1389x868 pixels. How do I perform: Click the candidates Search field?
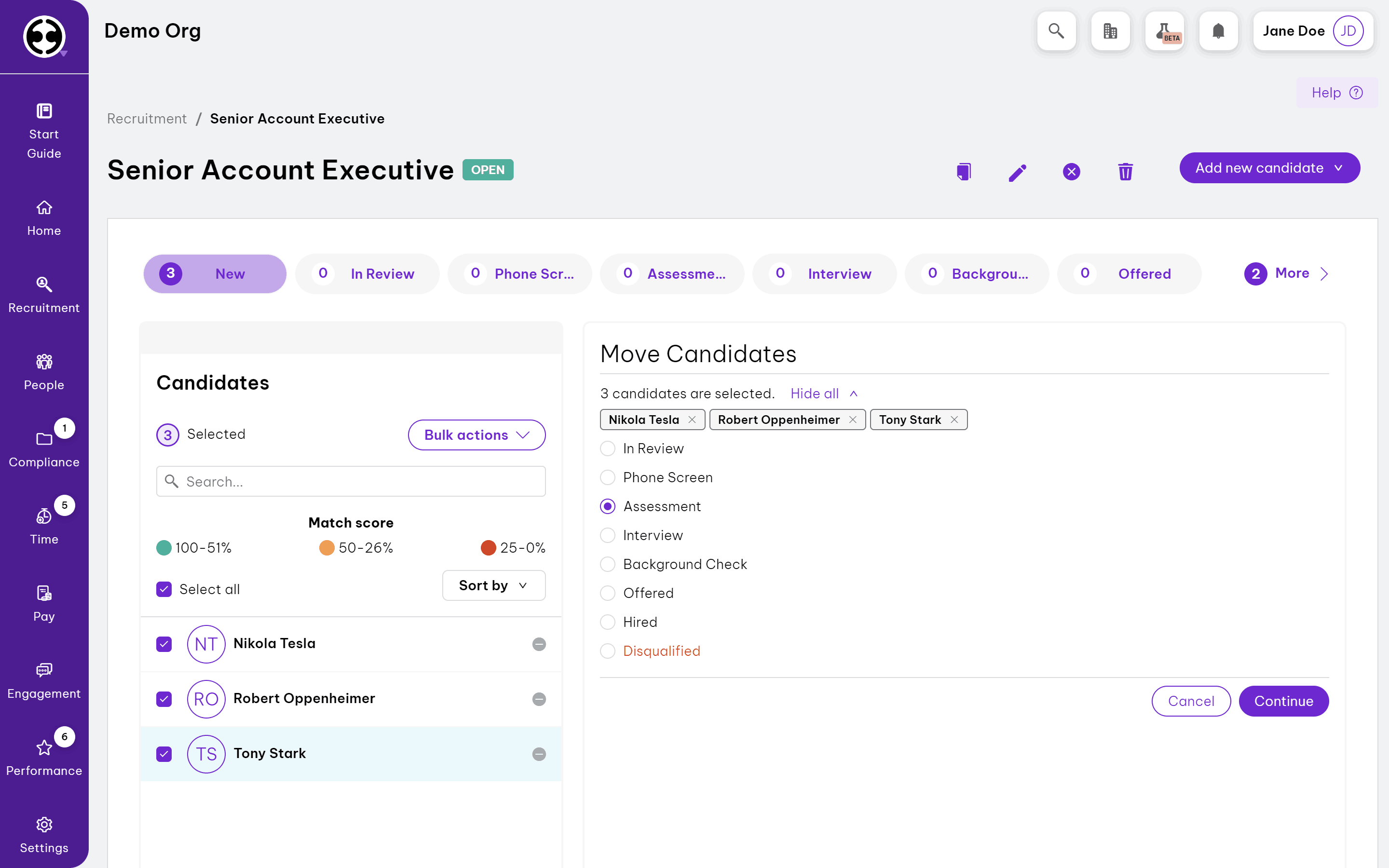[x=351, y=481]
